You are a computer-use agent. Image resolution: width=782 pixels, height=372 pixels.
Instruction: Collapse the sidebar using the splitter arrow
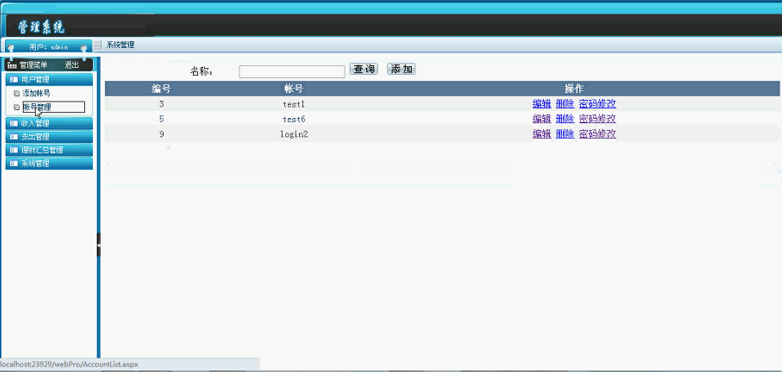coord(99,245)
